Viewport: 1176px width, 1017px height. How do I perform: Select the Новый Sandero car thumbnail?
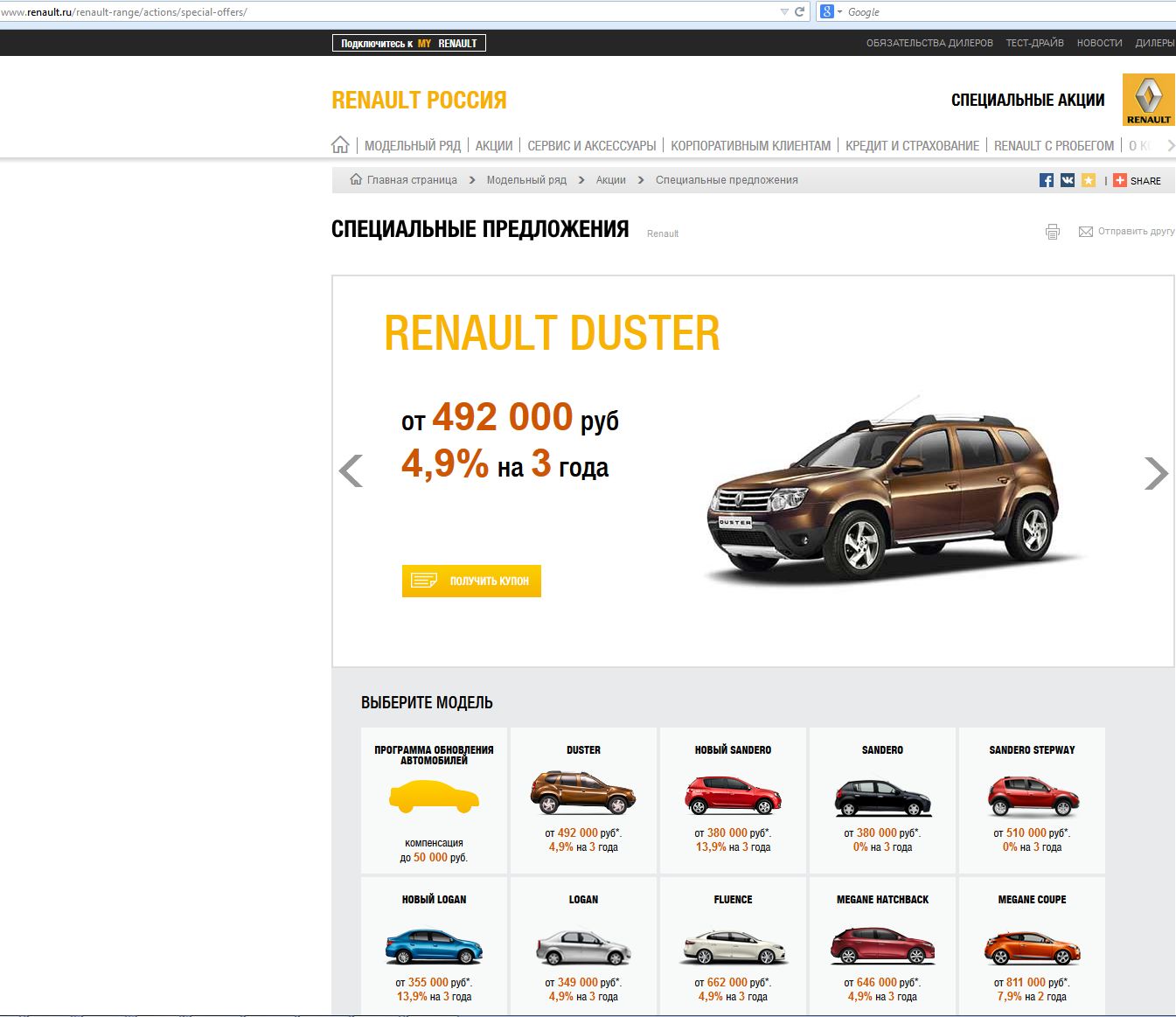click(x=733, y=794)
